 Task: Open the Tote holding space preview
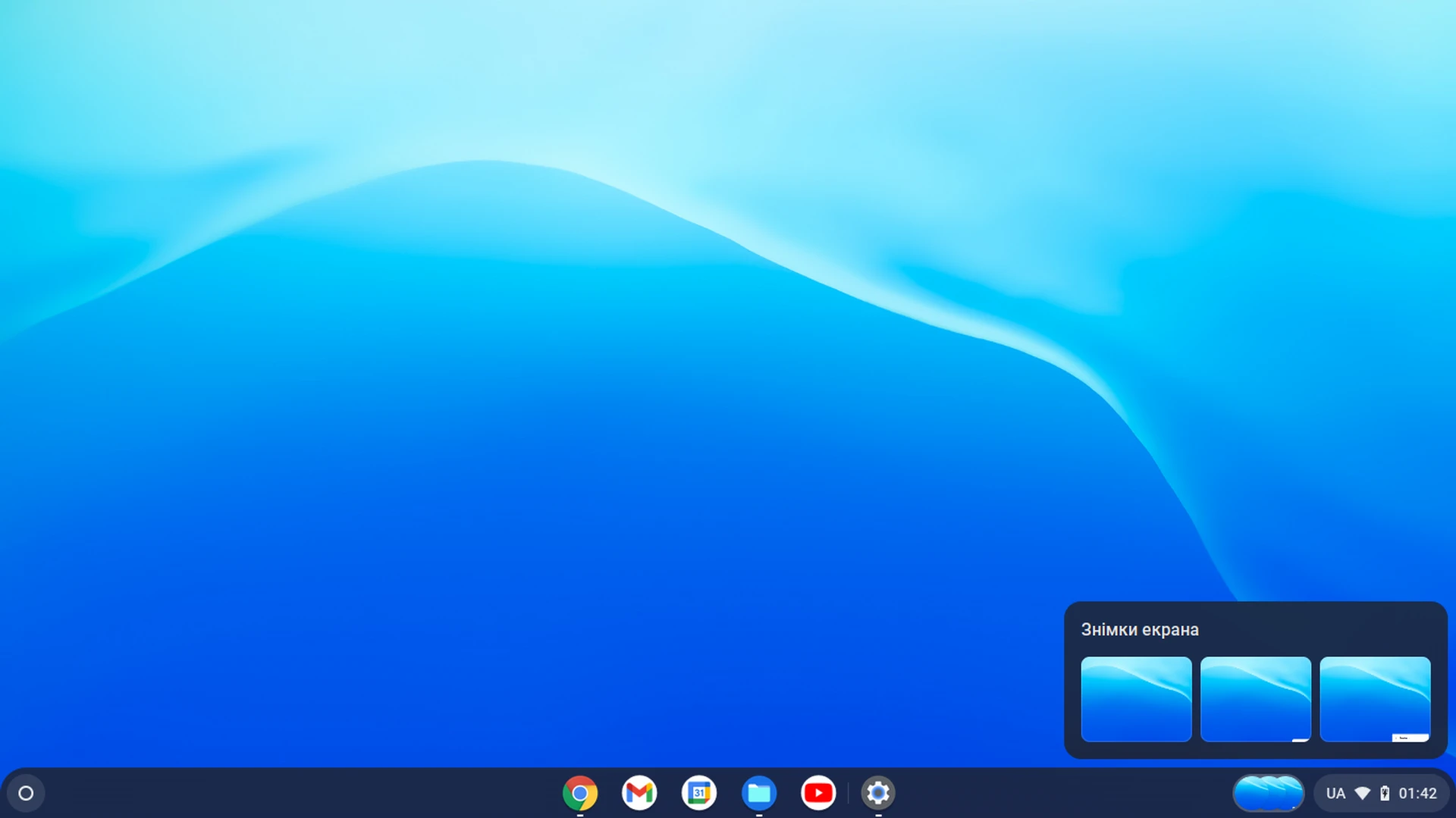click(x=1269, y=792)
